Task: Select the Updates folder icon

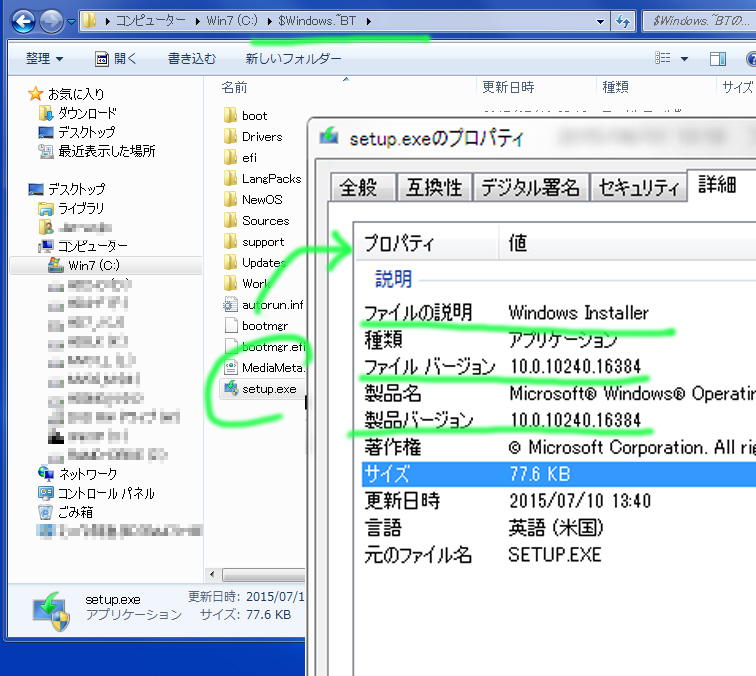Action: pyautogui.click(x=230, y=262)
